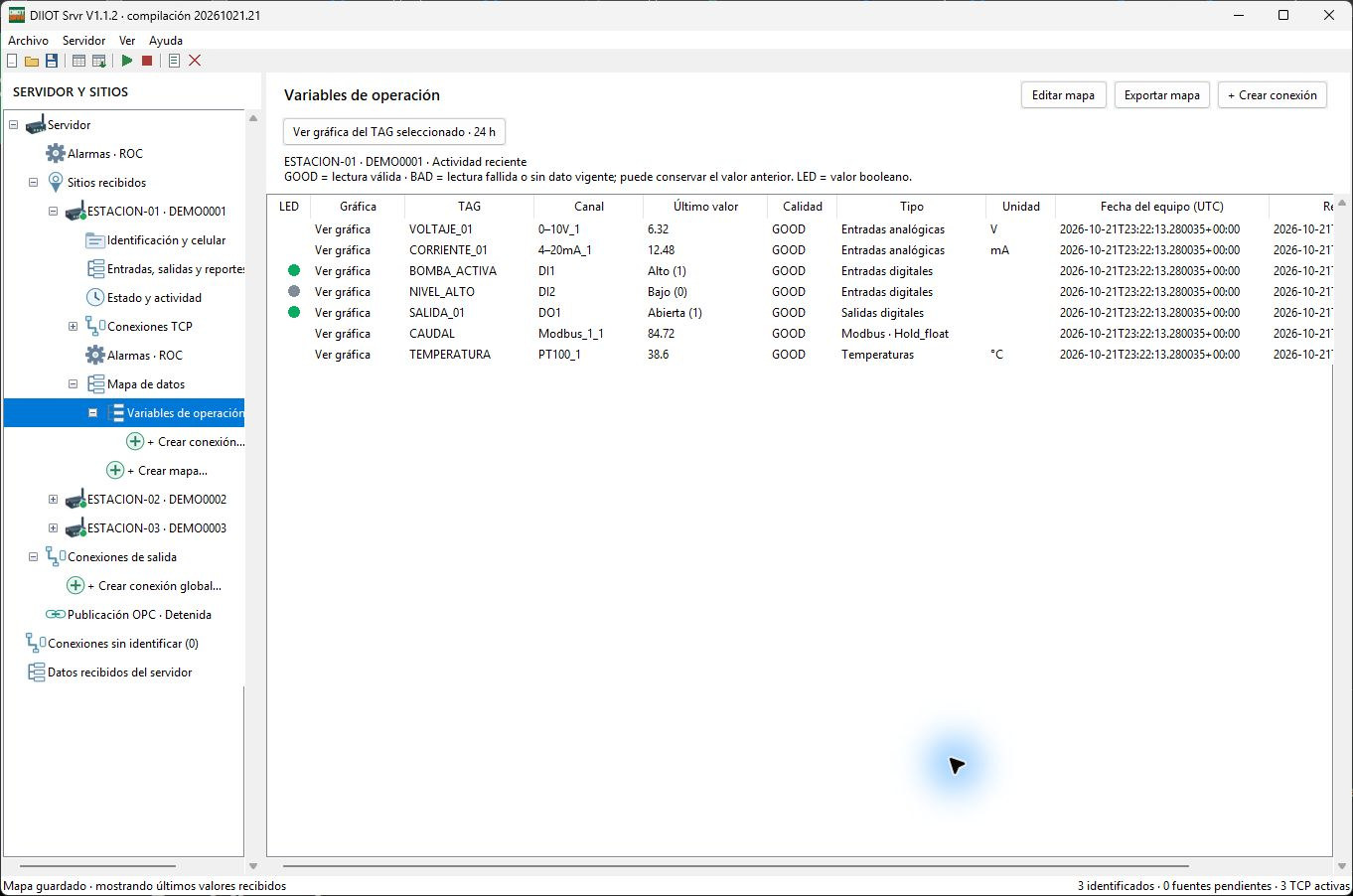Click the green plus icon for Crear conexión global
Screen dimensions: 1353x896
(x=75, y=586)
